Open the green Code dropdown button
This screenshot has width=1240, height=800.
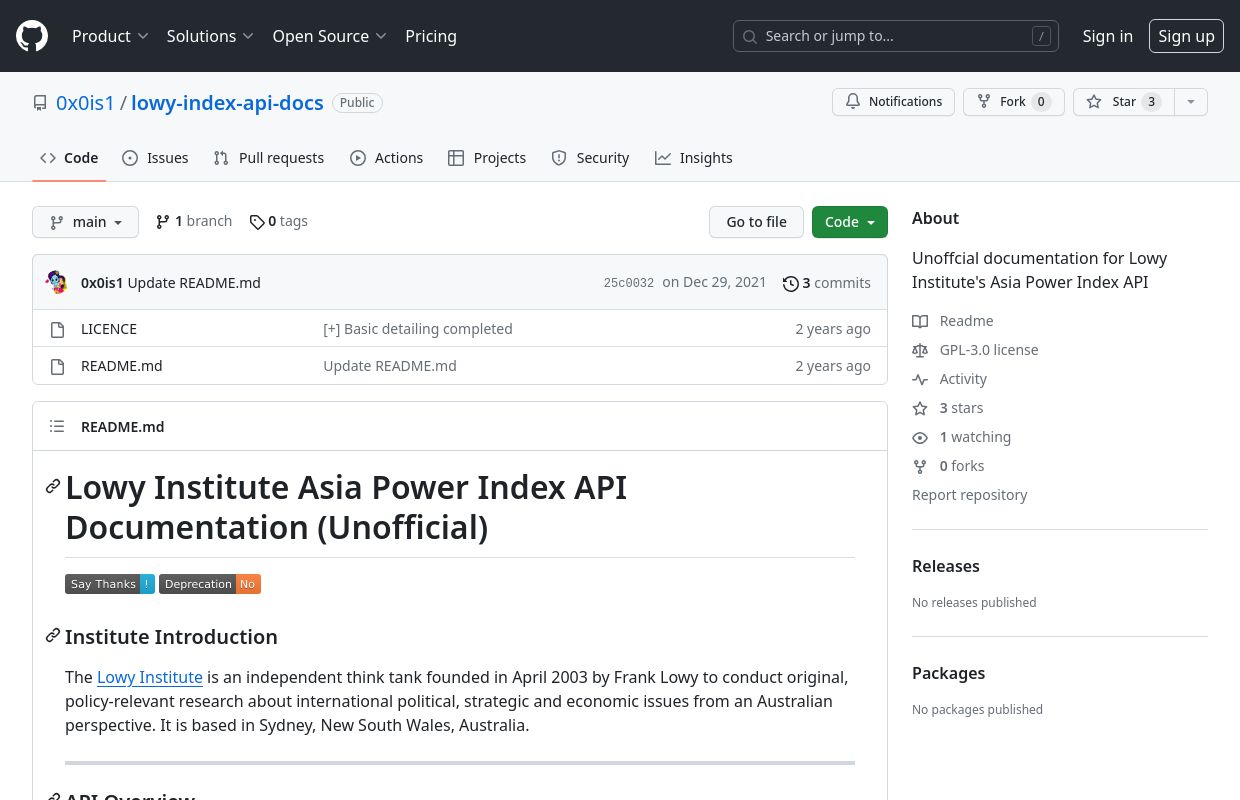pyautogui.click(x=850, y=222)
